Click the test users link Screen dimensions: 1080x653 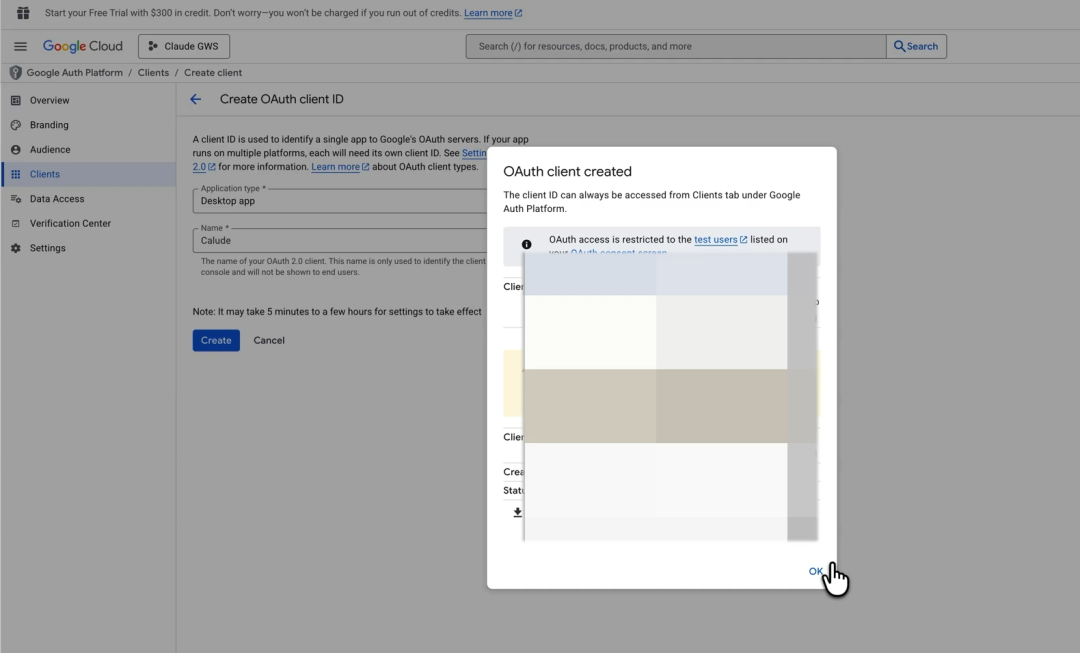(x=716, y=240)
